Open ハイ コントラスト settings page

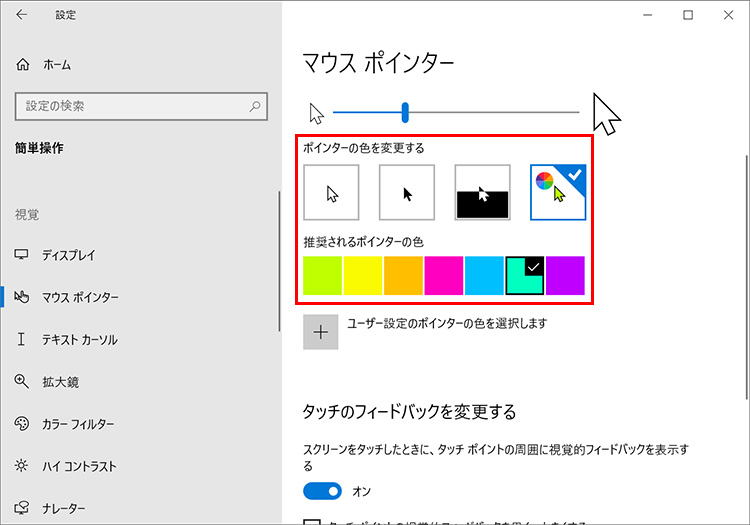79,466
